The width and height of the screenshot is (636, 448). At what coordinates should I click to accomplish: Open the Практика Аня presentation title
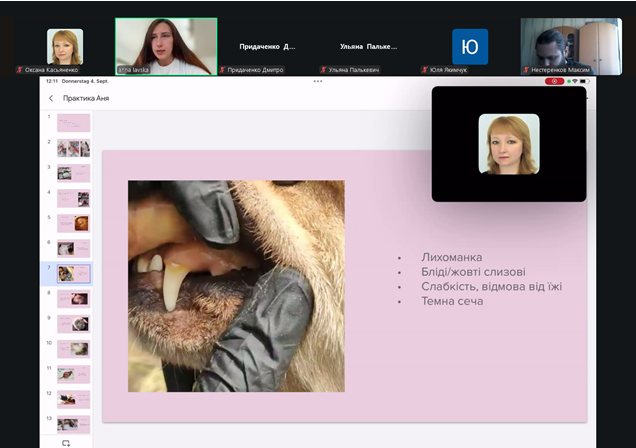[86, 99]
